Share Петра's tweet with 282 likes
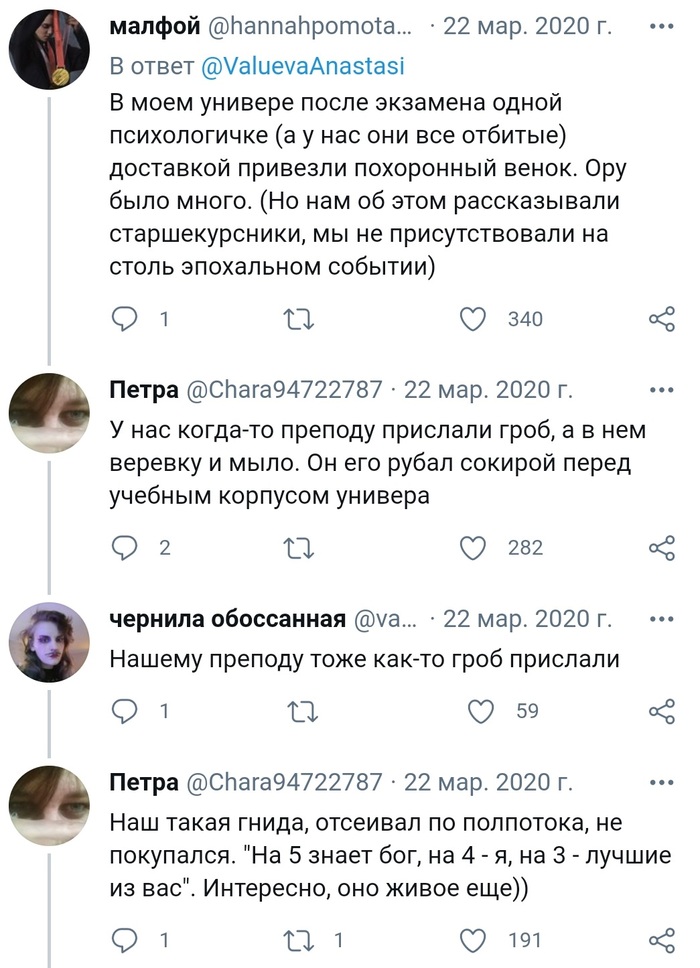The width and height of the screenshot is (700, 968). 662,547
